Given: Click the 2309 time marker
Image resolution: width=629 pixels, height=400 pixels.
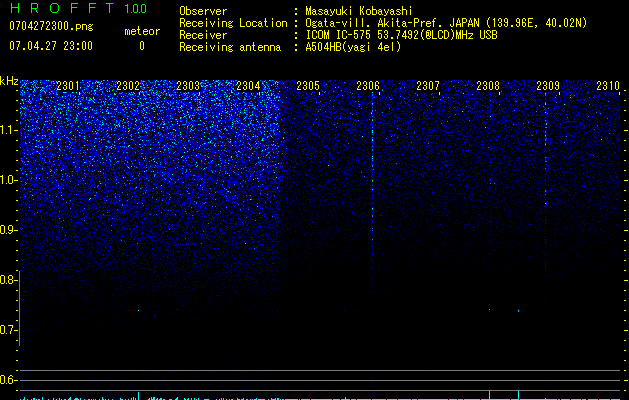Looking at the screenshot, I should [x=548, y=86].
